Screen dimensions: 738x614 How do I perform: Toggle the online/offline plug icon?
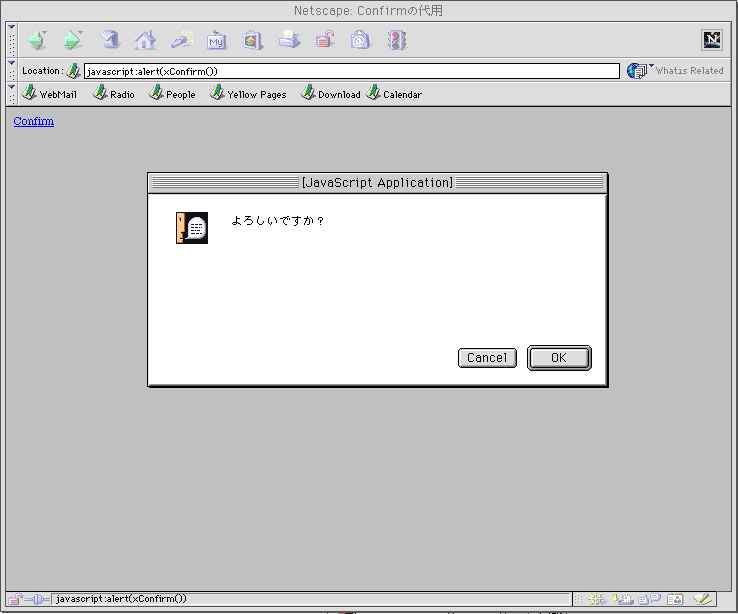[37, 599]
